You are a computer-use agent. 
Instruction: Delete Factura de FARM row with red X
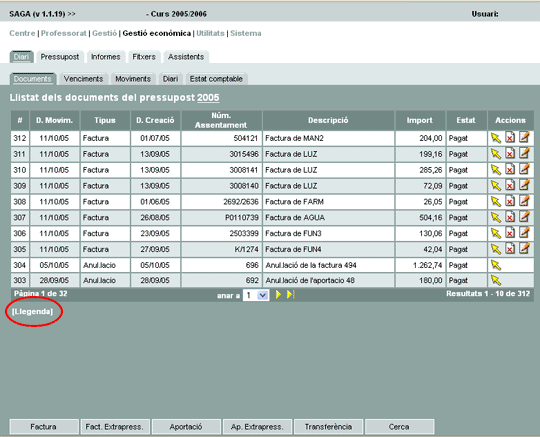tap(510, 201)
